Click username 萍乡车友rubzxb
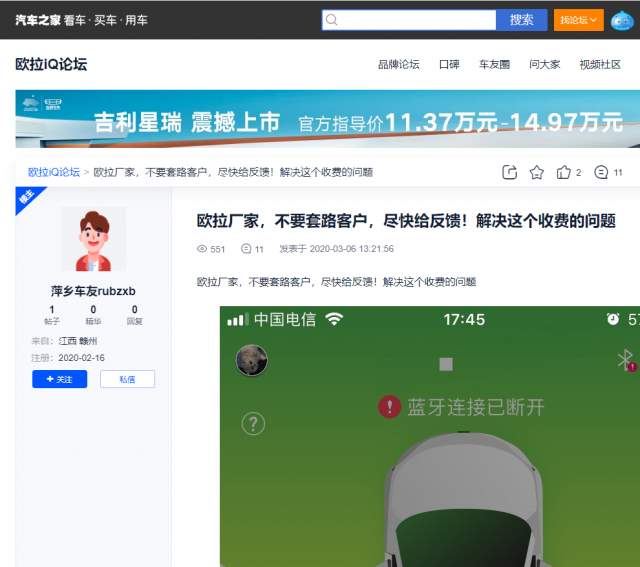 [93, 291]
